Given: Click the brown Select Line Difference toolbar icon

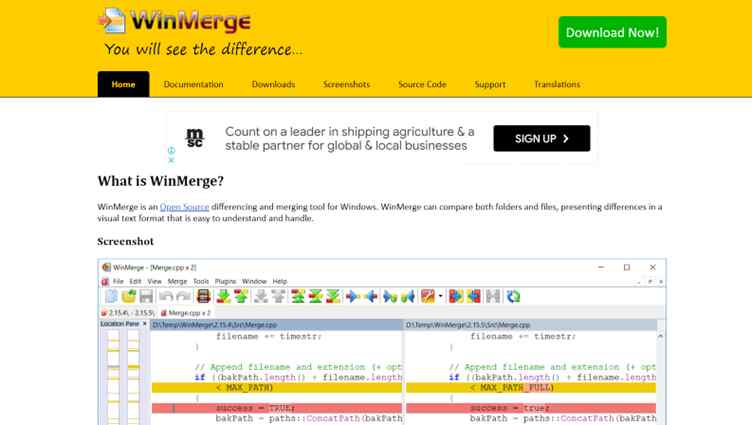Looking at the screenshot, I should tap(204, 296).
